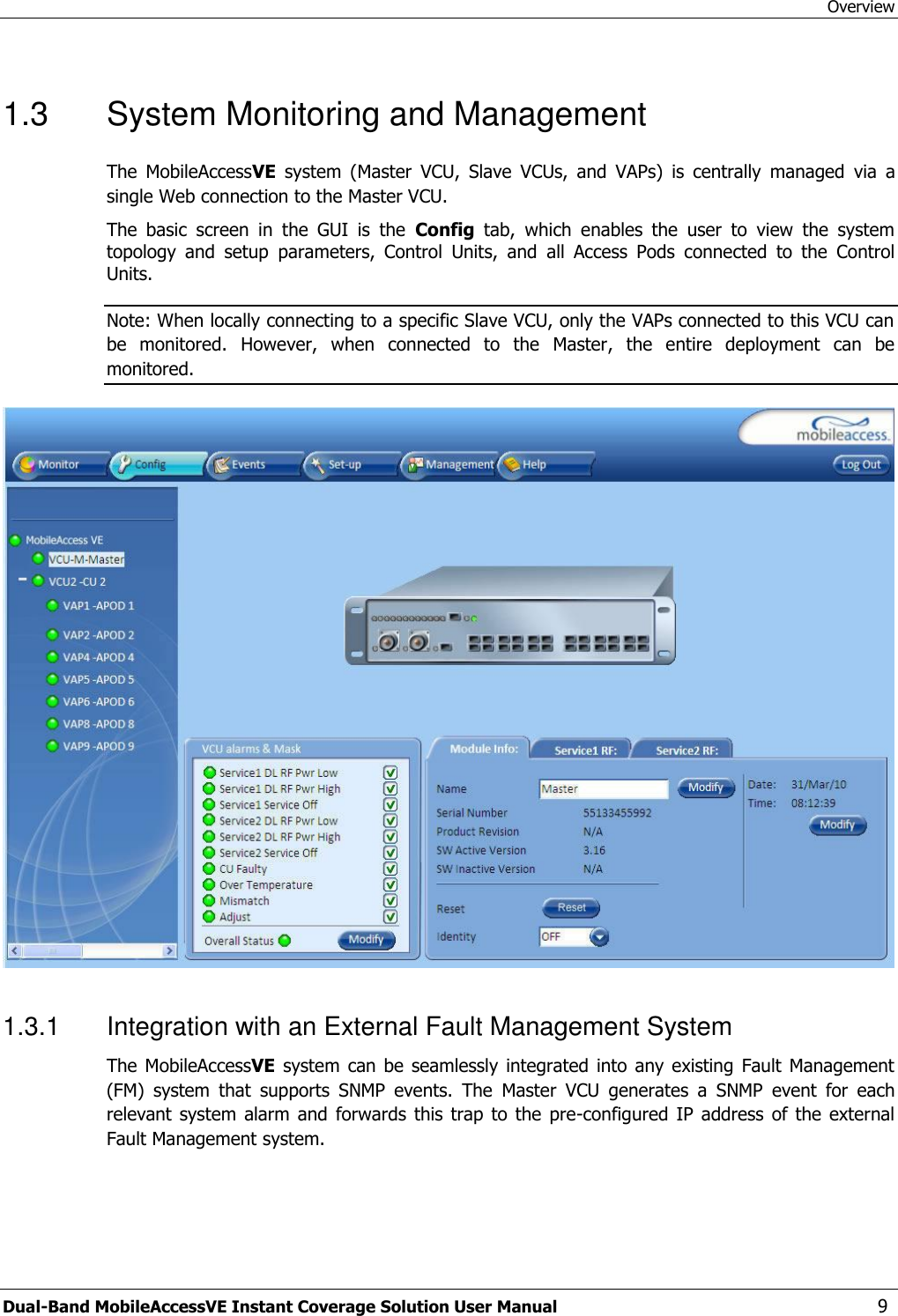Click Modify next to Name field

coord(706,787)
